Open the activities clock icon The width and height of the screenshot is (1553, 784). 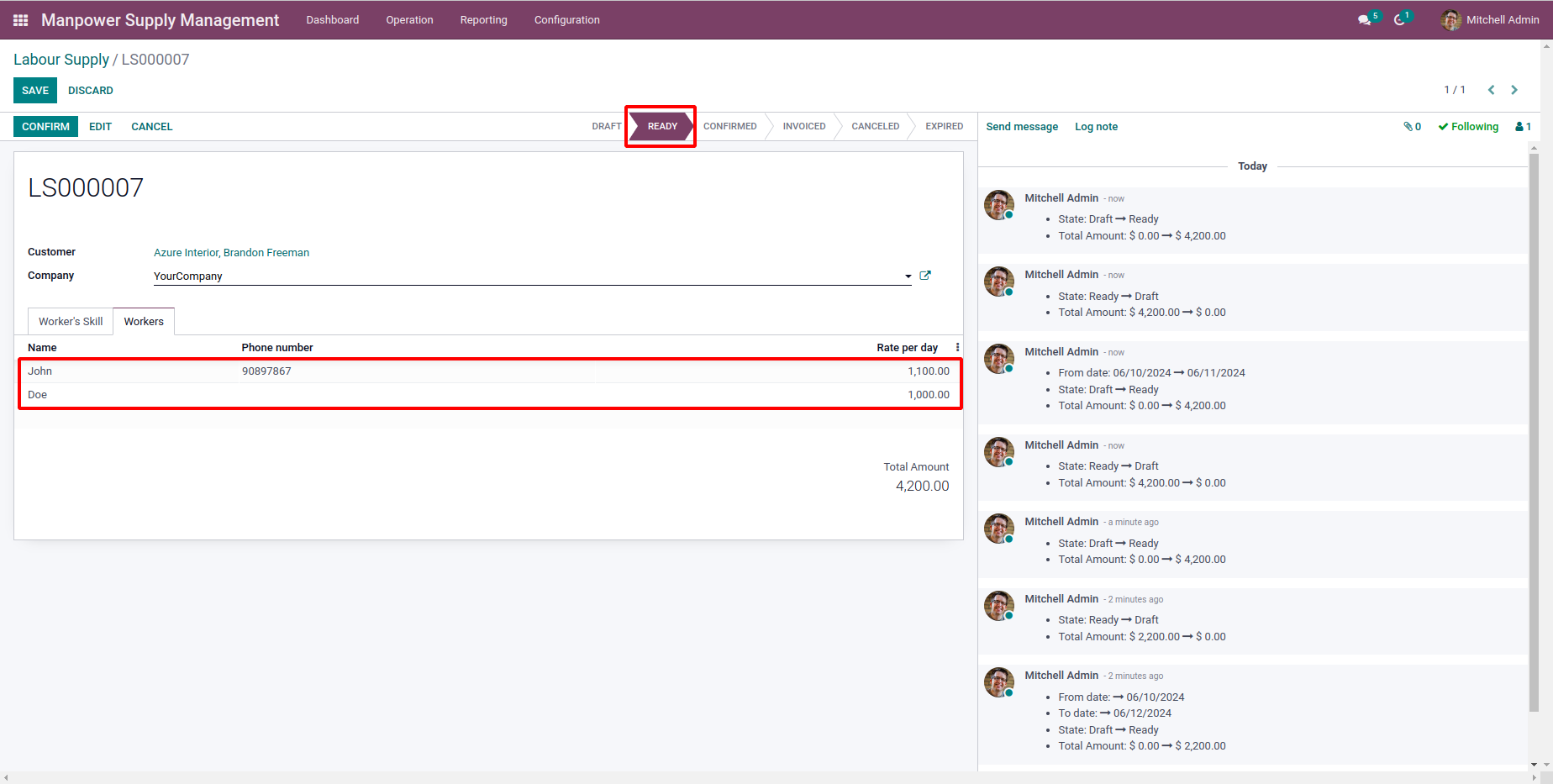point(1401,19)
